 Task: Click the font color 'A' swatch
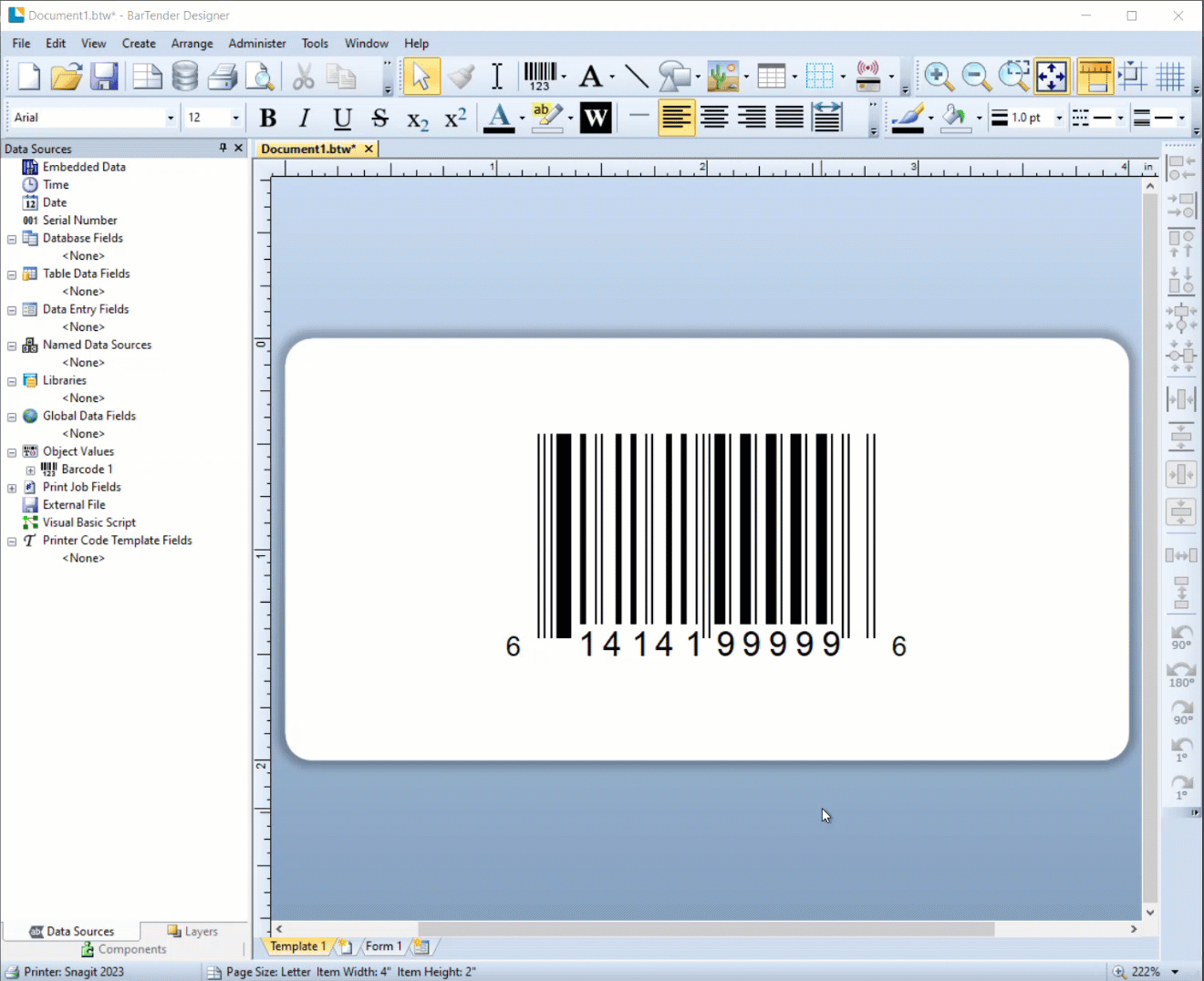(x=499, y=118)
